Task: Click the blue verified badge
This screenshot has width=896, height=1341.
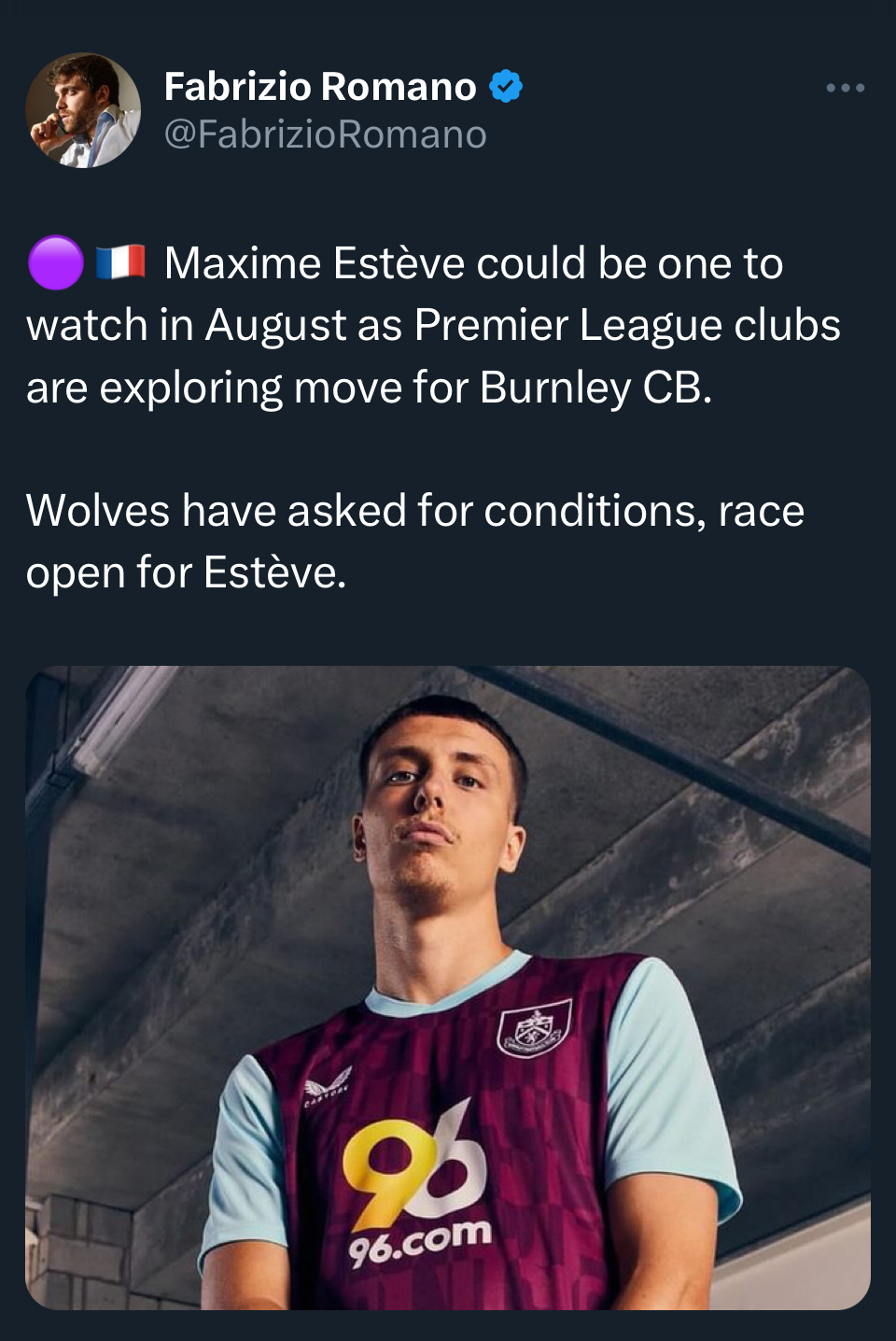Action: [506, 86]
